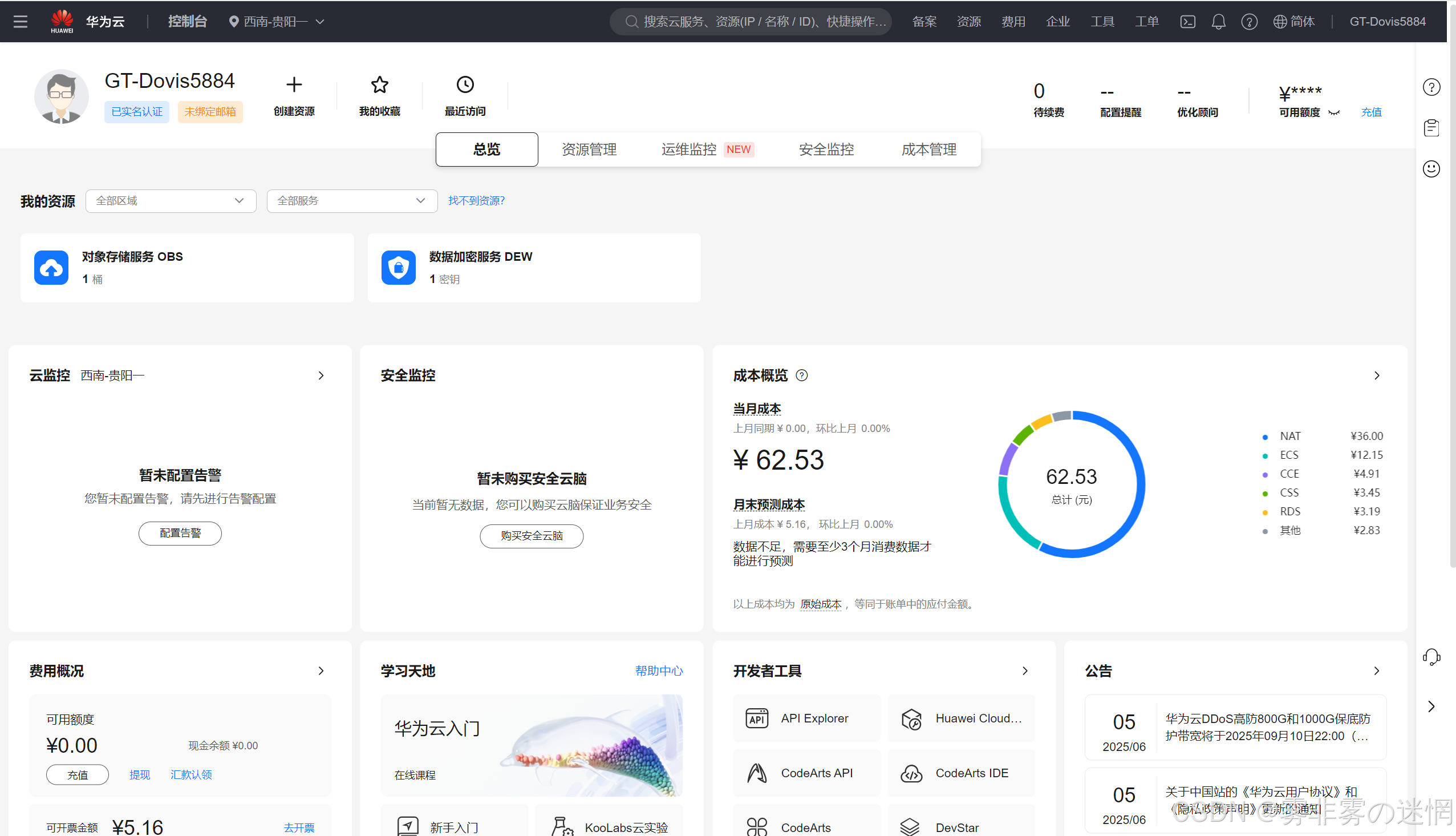1456x836 pixels.
Task: Open the customer service headset icon
Action: 1431,657
